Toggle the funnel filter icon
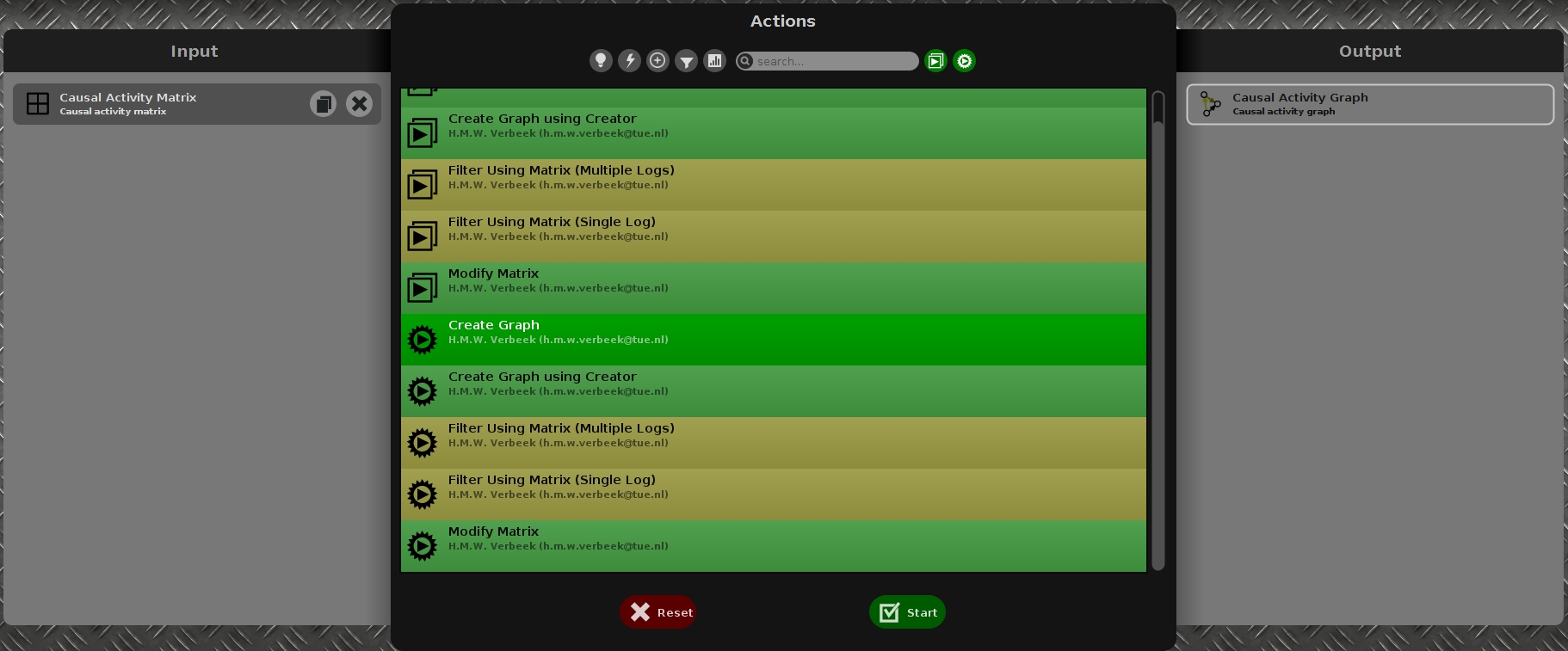 (686, 61)
